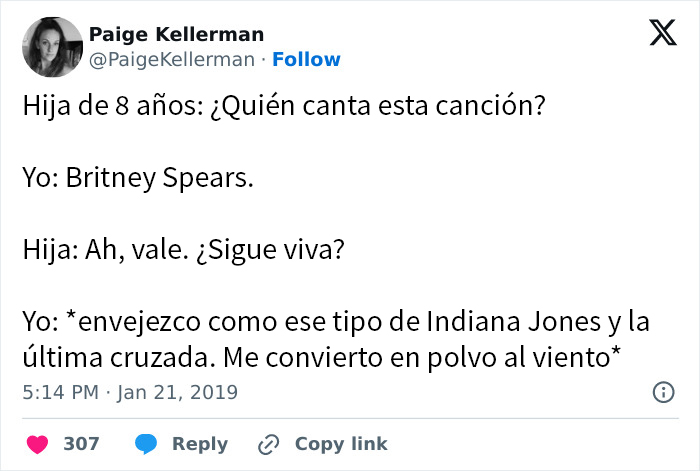Select the Copy link text
Screen dimensions: 700x471
[x=340, y=443]
